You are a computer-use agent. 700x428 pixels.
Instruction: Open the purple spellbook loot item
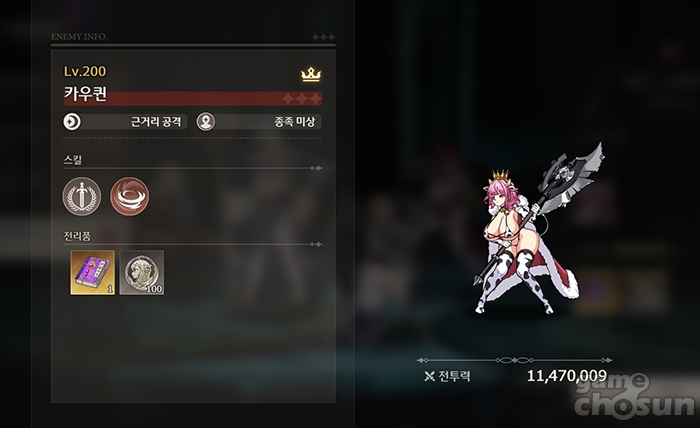click(x=92, y=272)
